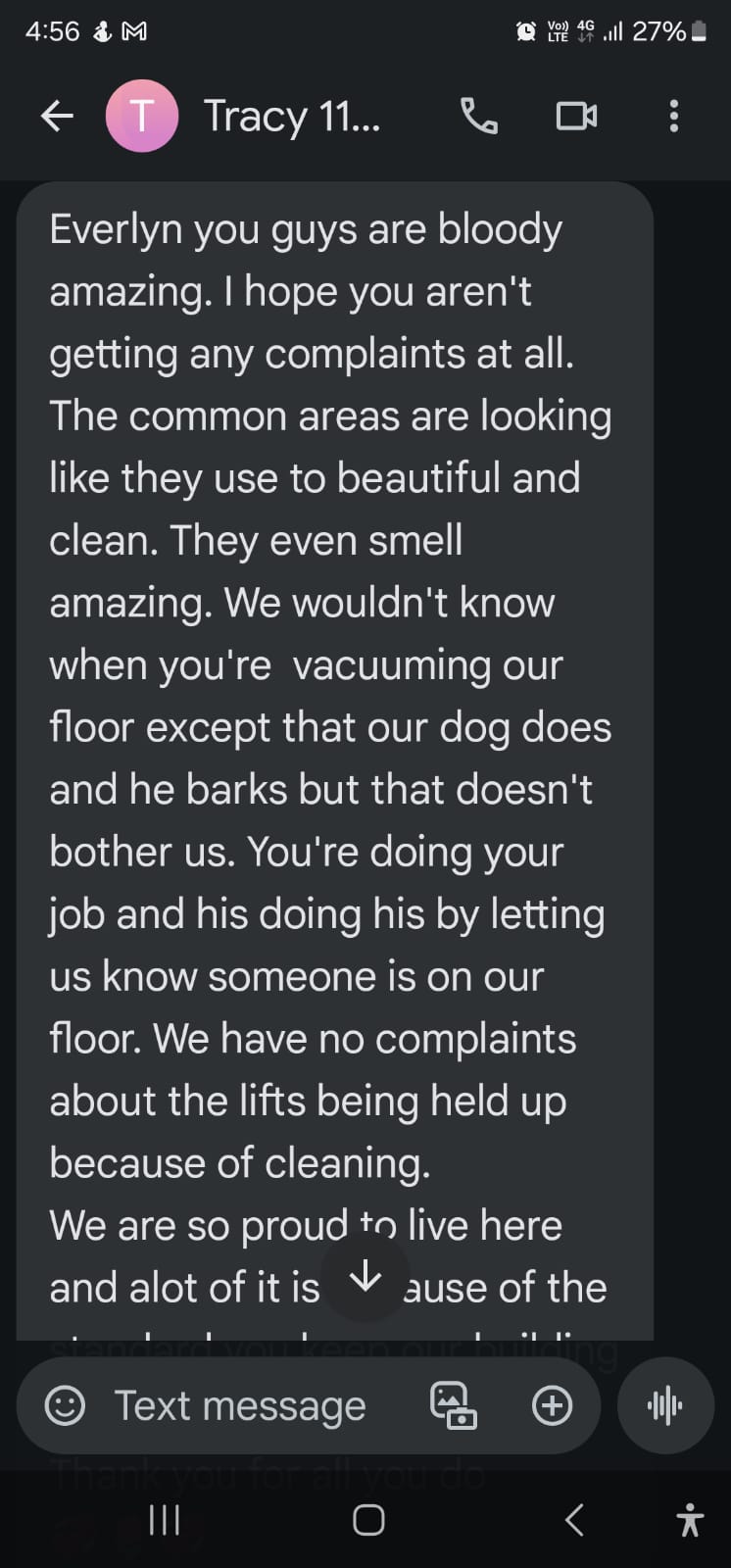Focus the Text message input field
The height and width of the screenshot is (1568, 731).
tap(241, 1406)
